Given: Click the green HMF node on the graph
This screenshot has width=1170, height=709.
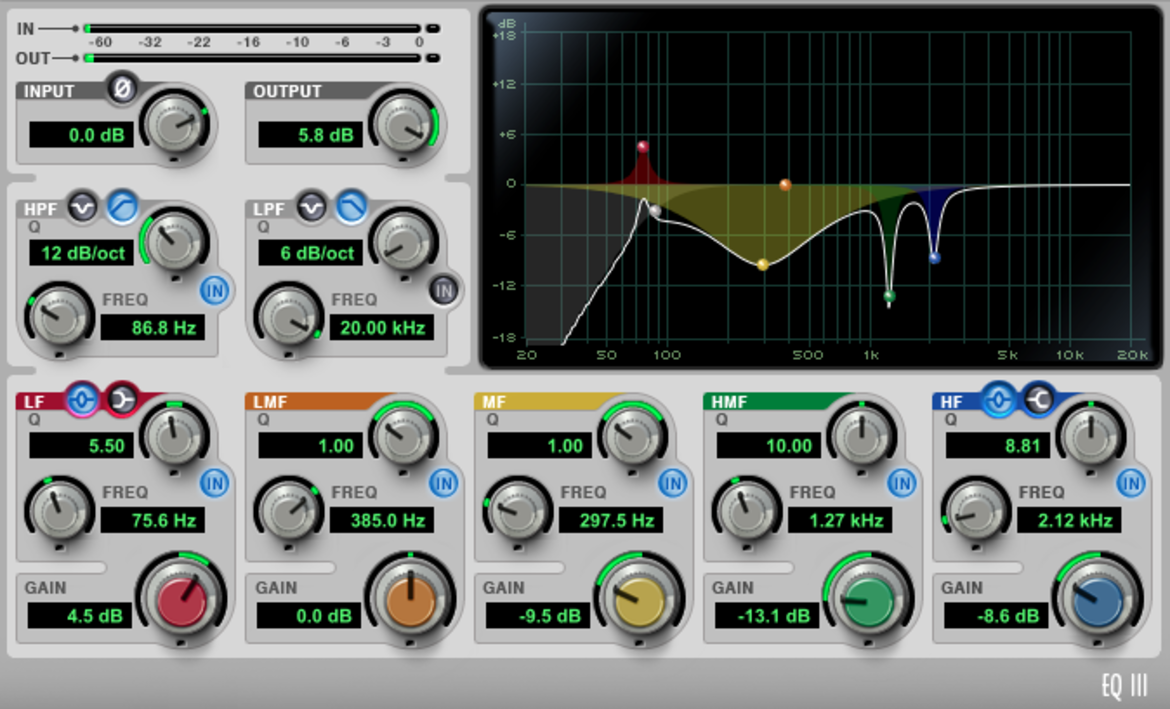Looking at the screenshot, I should [889, 296].
